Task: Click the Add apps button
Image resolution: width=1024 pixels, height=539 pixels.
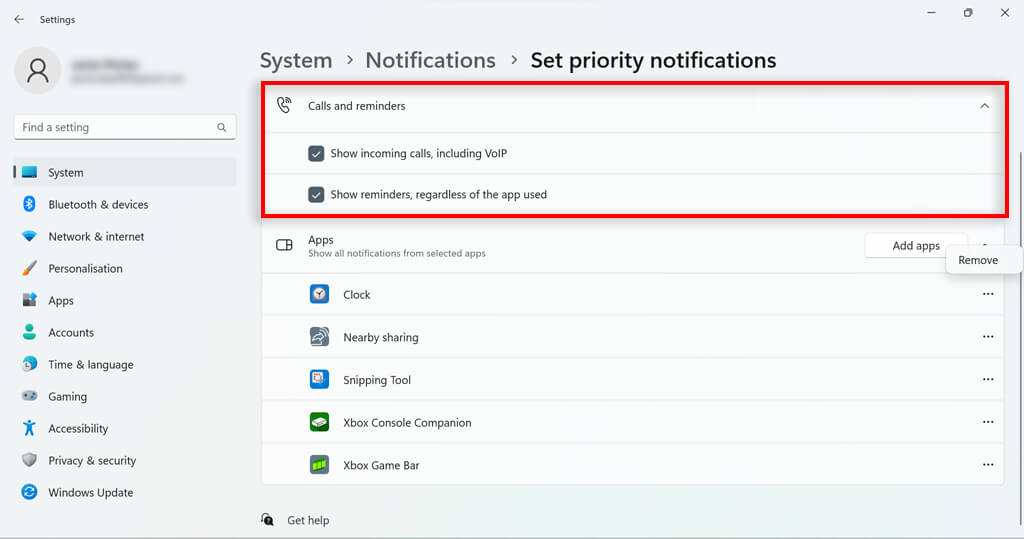Action: (915, 246)
